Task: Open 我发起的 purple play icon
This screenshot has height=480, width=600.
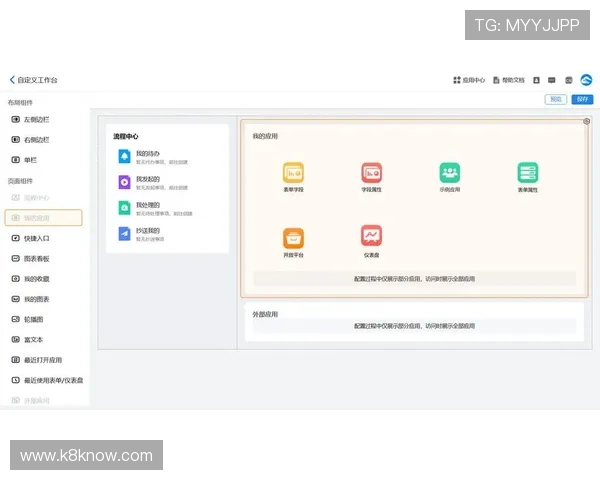Action: coord(124,182)
